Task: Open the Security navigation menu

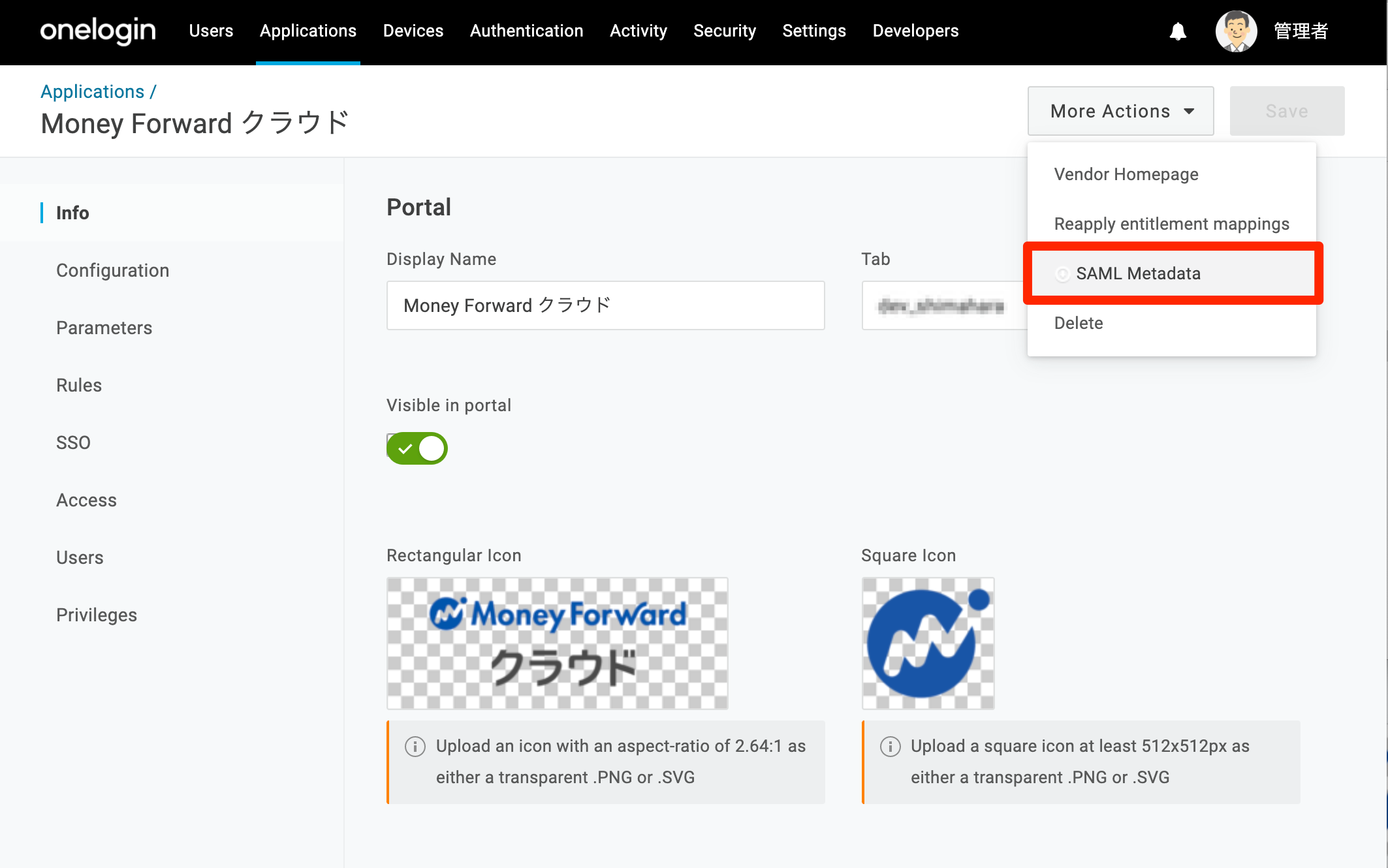Action: (x=725, y=31)
